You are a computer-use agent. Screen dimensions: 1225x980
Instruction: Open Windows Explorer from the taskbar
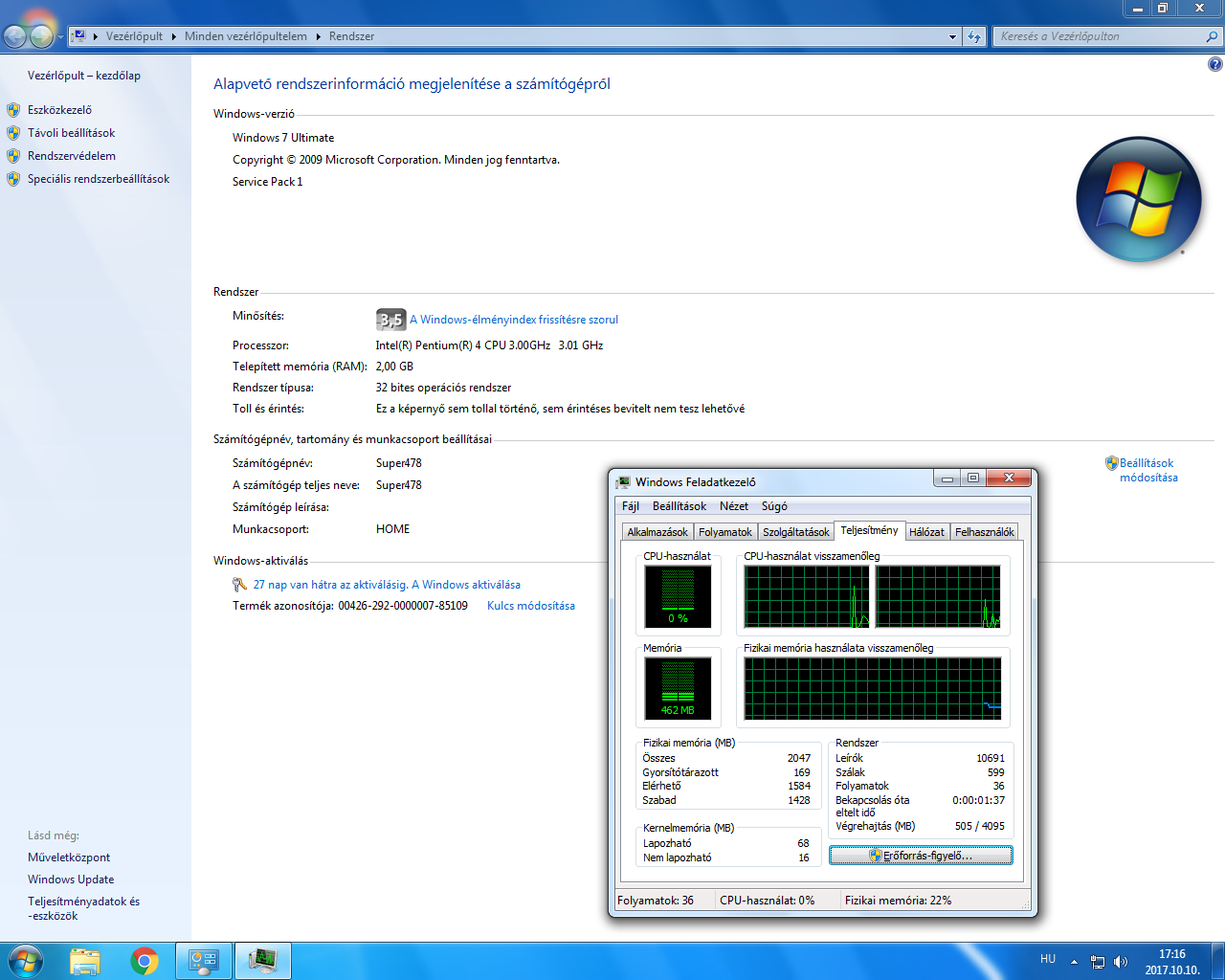[85, 961]
